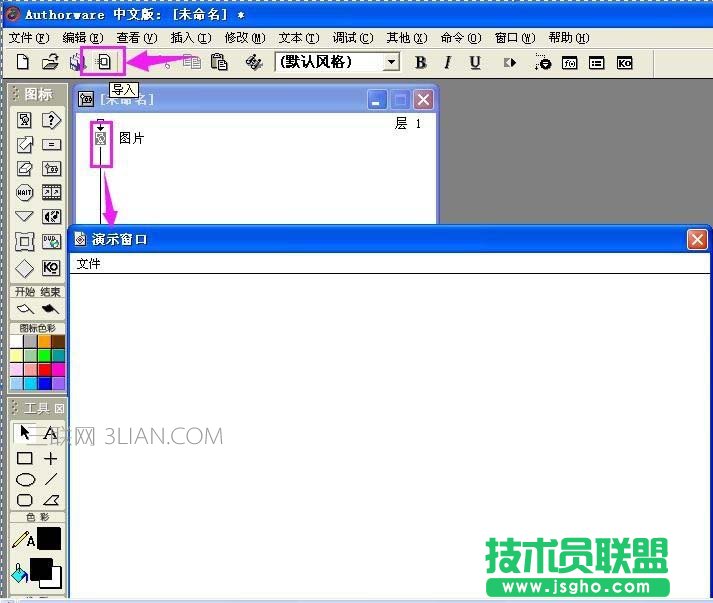The height and width of the screenshot is (603, 713).
Task: Open the Variables window icon
Action: tap(597, 63)
